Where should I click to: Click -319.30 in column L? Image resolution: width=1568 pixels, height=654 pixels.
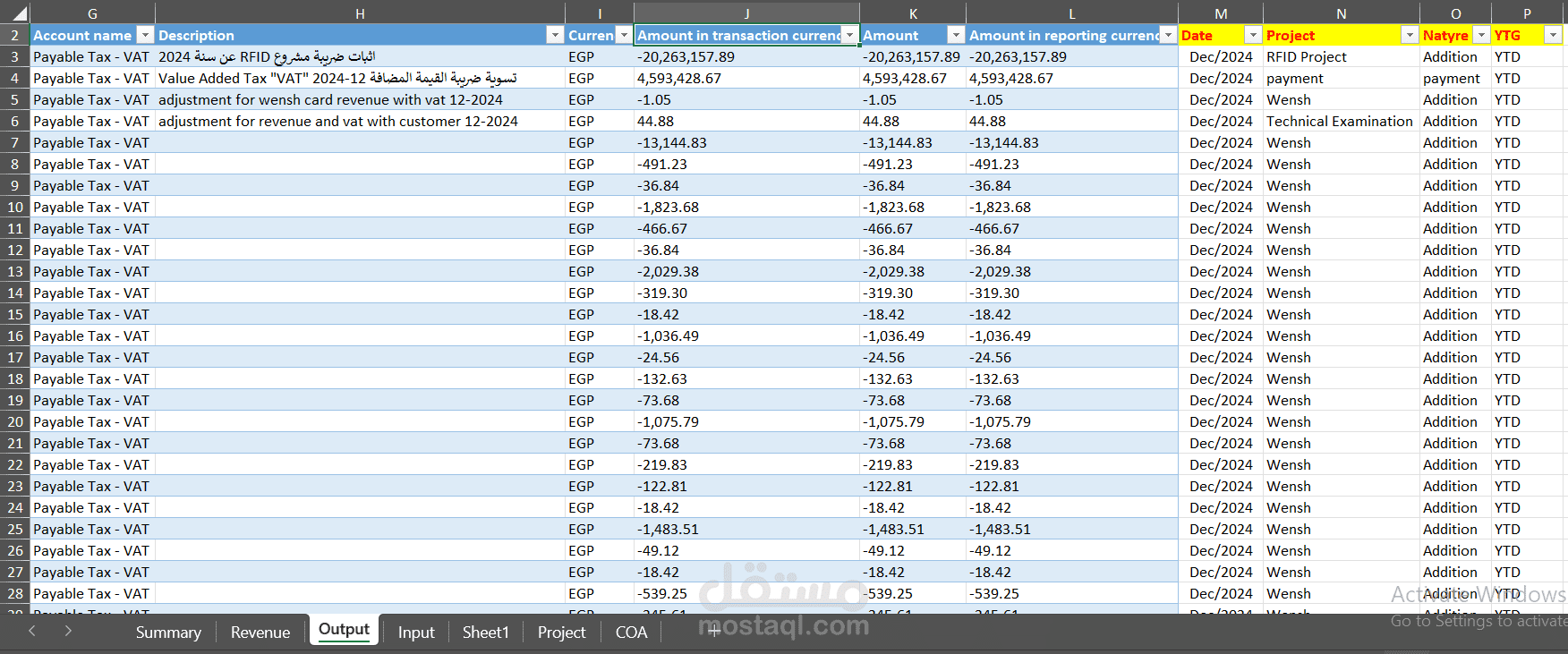[x=1072, y=293]
